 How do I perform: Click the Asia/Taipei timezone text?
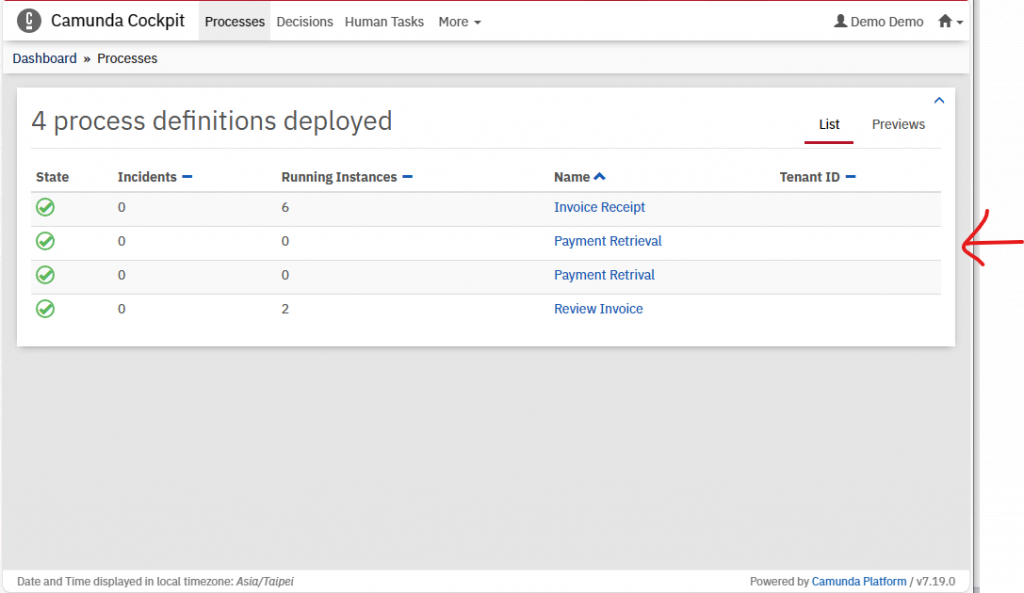click(x=264, y=581)
